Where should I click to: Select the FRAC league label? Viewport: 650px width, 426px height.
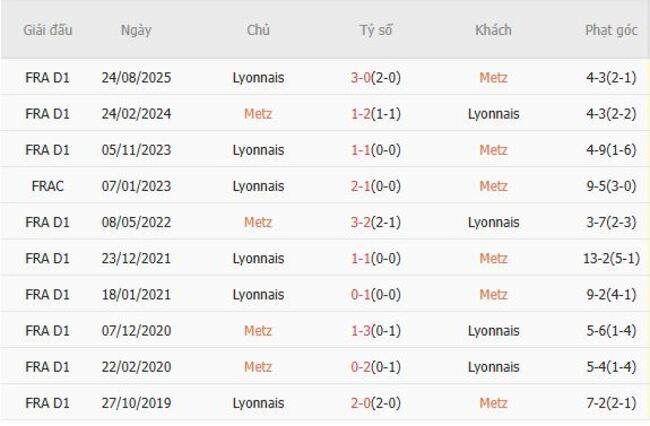pyautogui.click(x=48, y=185)
